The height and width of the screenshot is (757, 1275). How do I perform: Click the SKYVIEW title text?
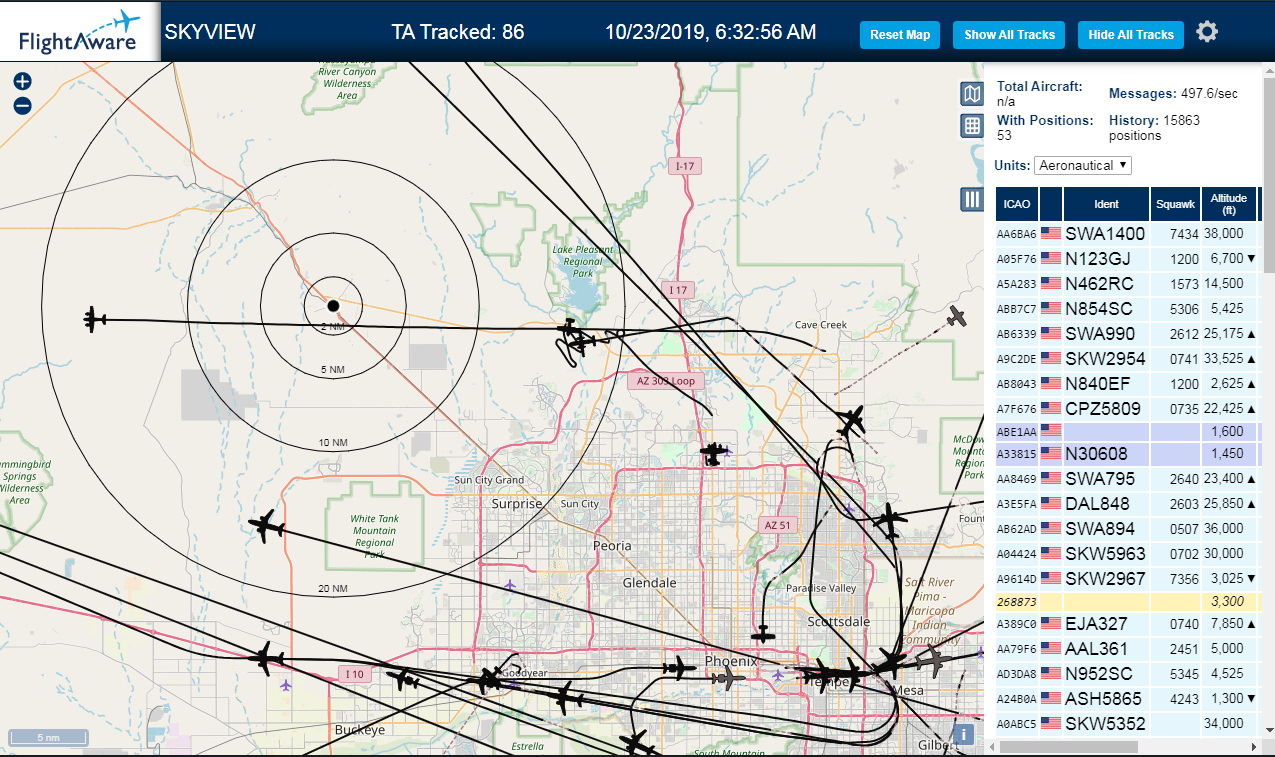coord(210,32)
